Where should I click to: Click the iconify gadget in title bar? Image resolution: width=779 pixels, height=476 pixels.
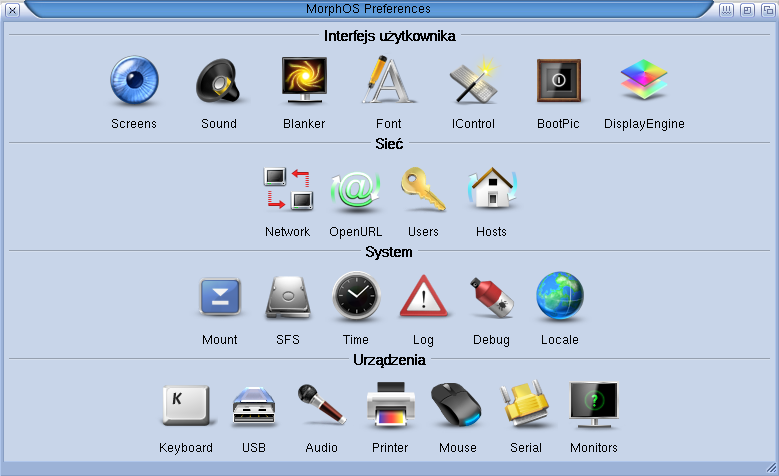pyautogui.click(x=726, y=10)
